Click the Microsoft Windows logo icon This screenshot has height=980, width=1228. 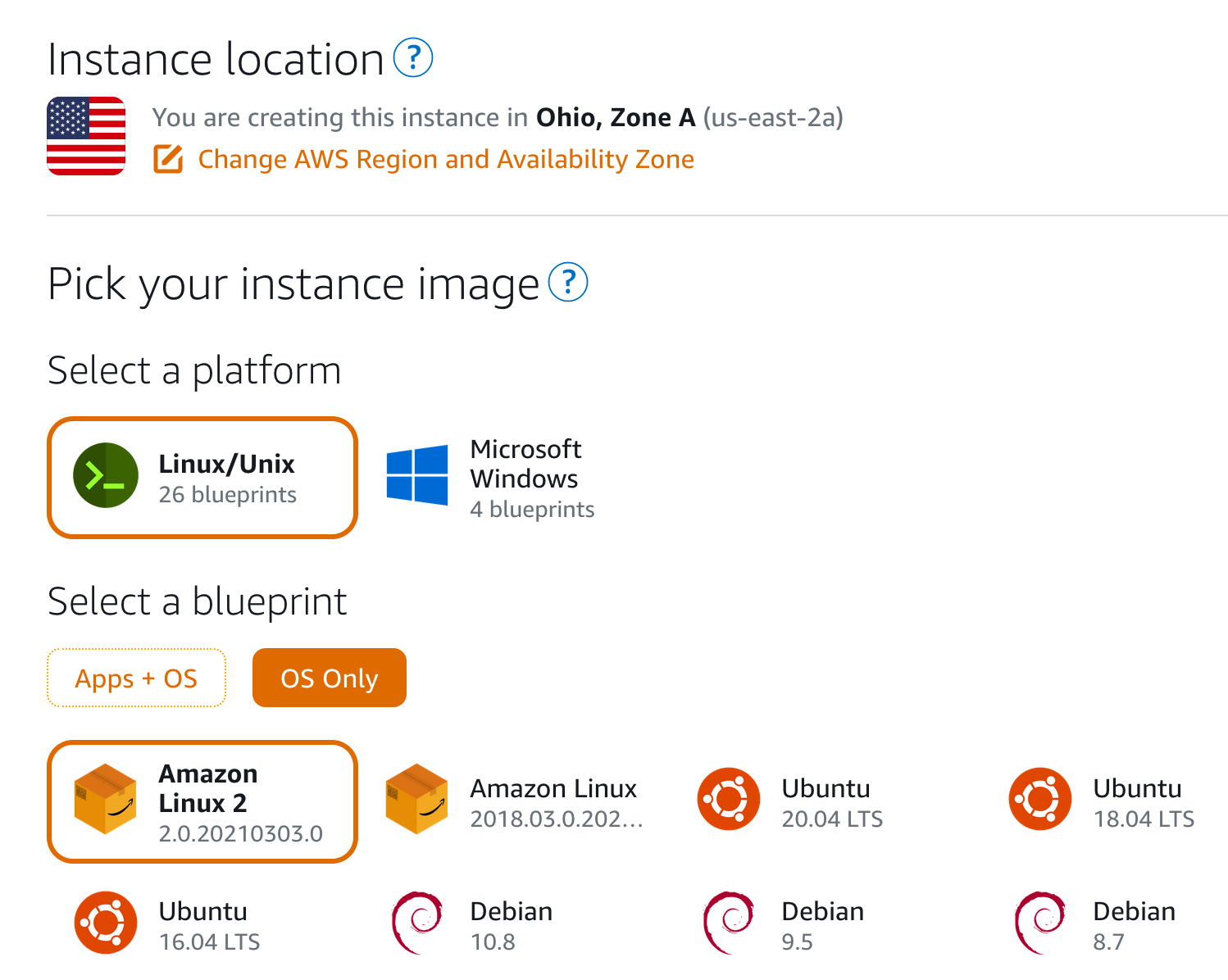pyautogui.click(x=417, y=475)
